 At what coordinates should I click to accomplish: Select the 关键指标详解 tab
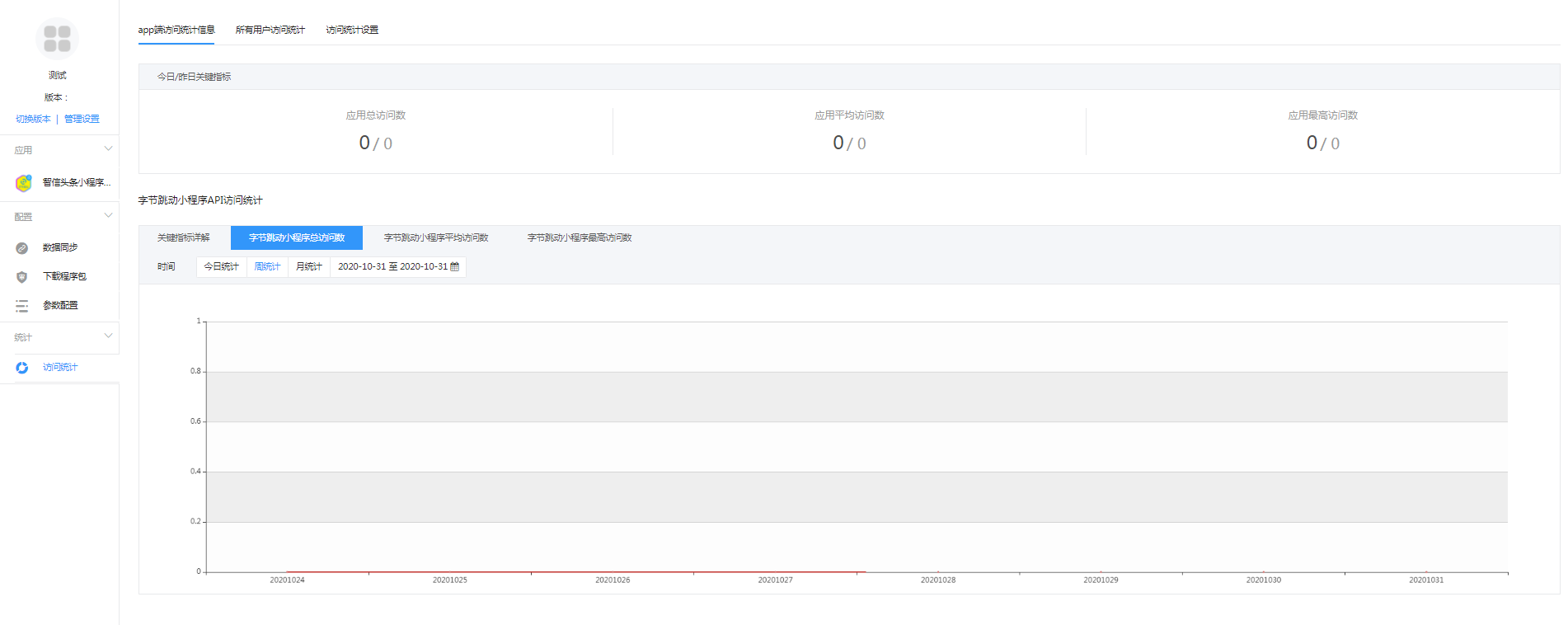point(184,237)
